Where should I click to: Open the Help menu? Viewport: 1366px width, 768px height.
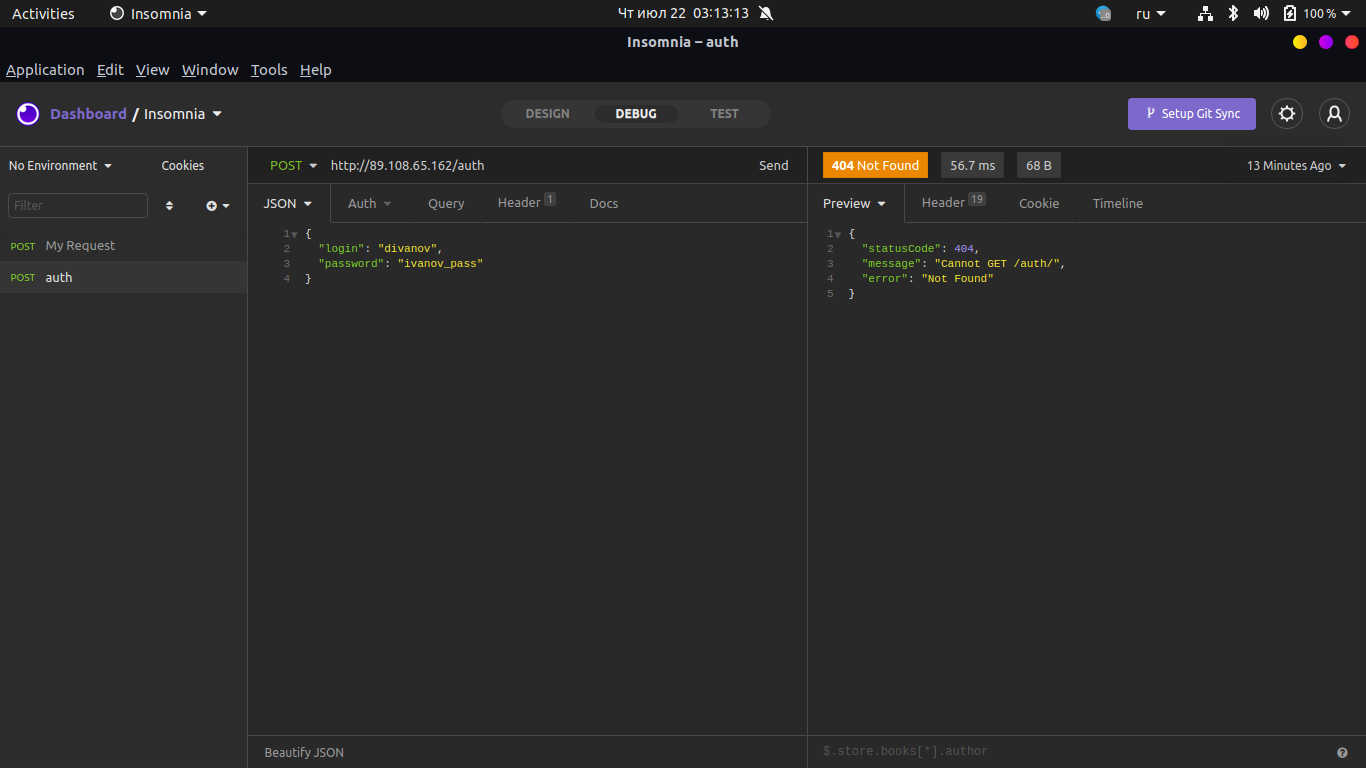tap(316, 70)
